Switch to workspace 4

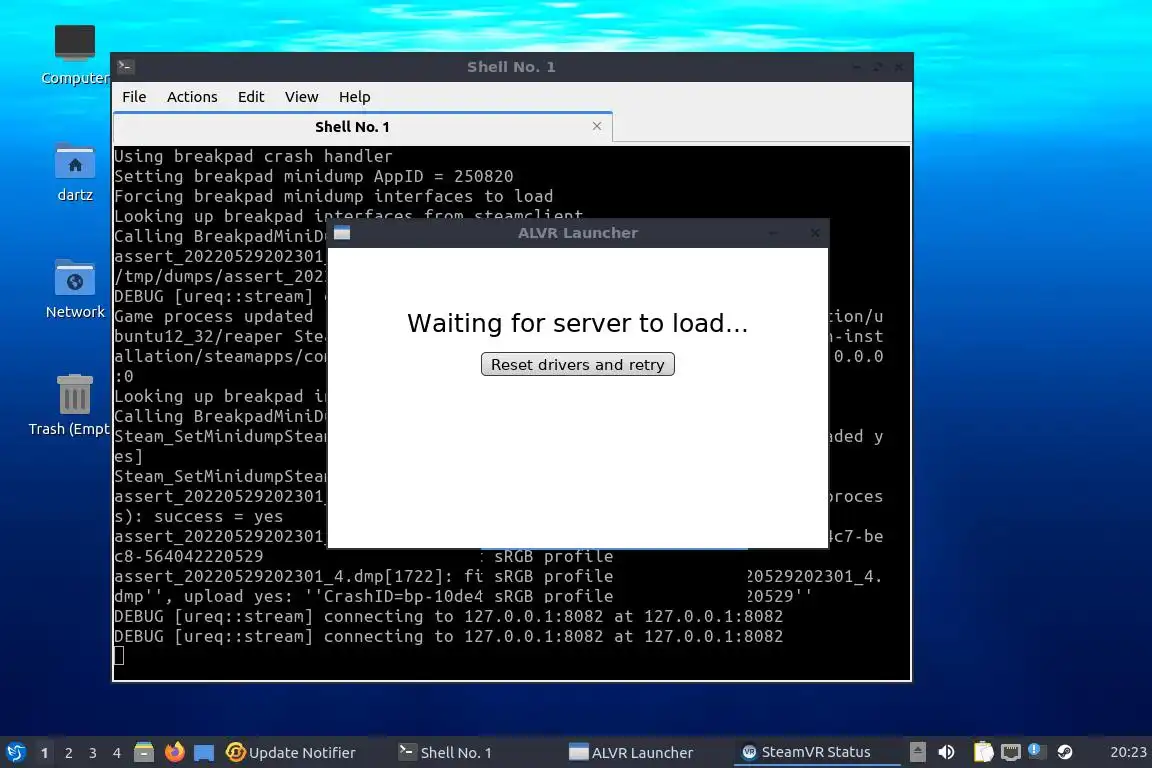117,753
